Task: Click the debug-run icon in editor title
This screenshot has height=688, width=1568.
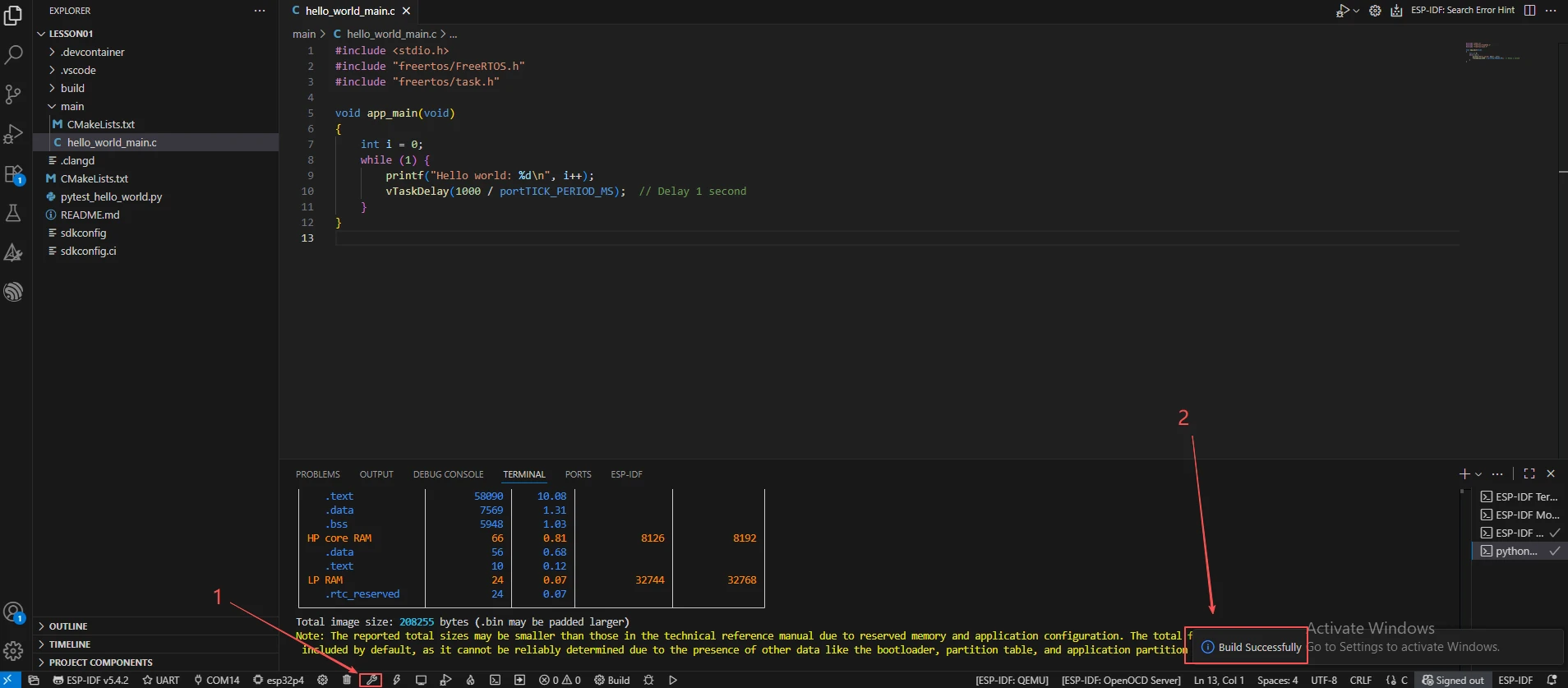Action: [x=1341, y=11]
